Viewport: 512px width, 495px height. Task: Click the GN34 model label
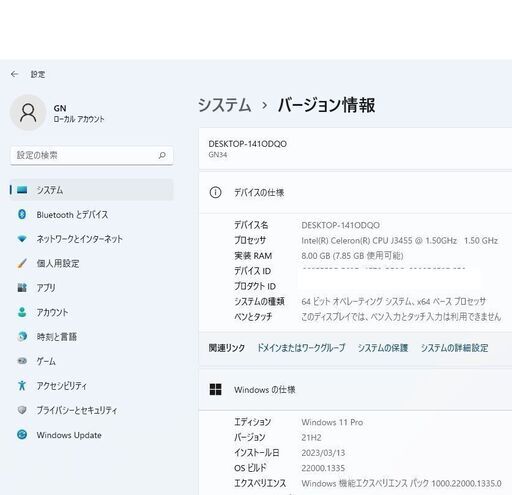pos(218,155)
